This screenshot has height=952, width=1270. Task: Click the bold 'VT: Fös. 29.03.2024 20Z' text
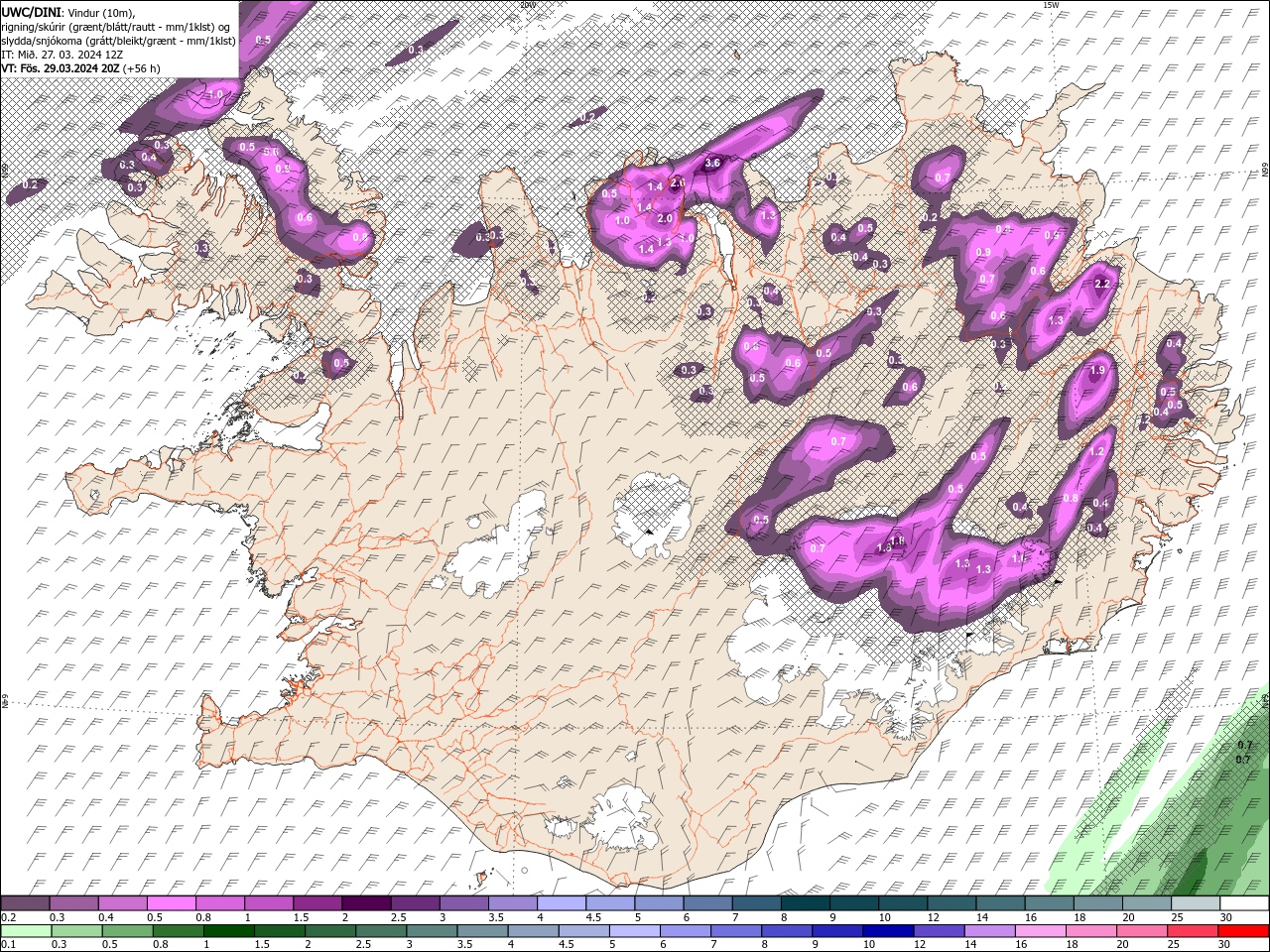point(61,68)
